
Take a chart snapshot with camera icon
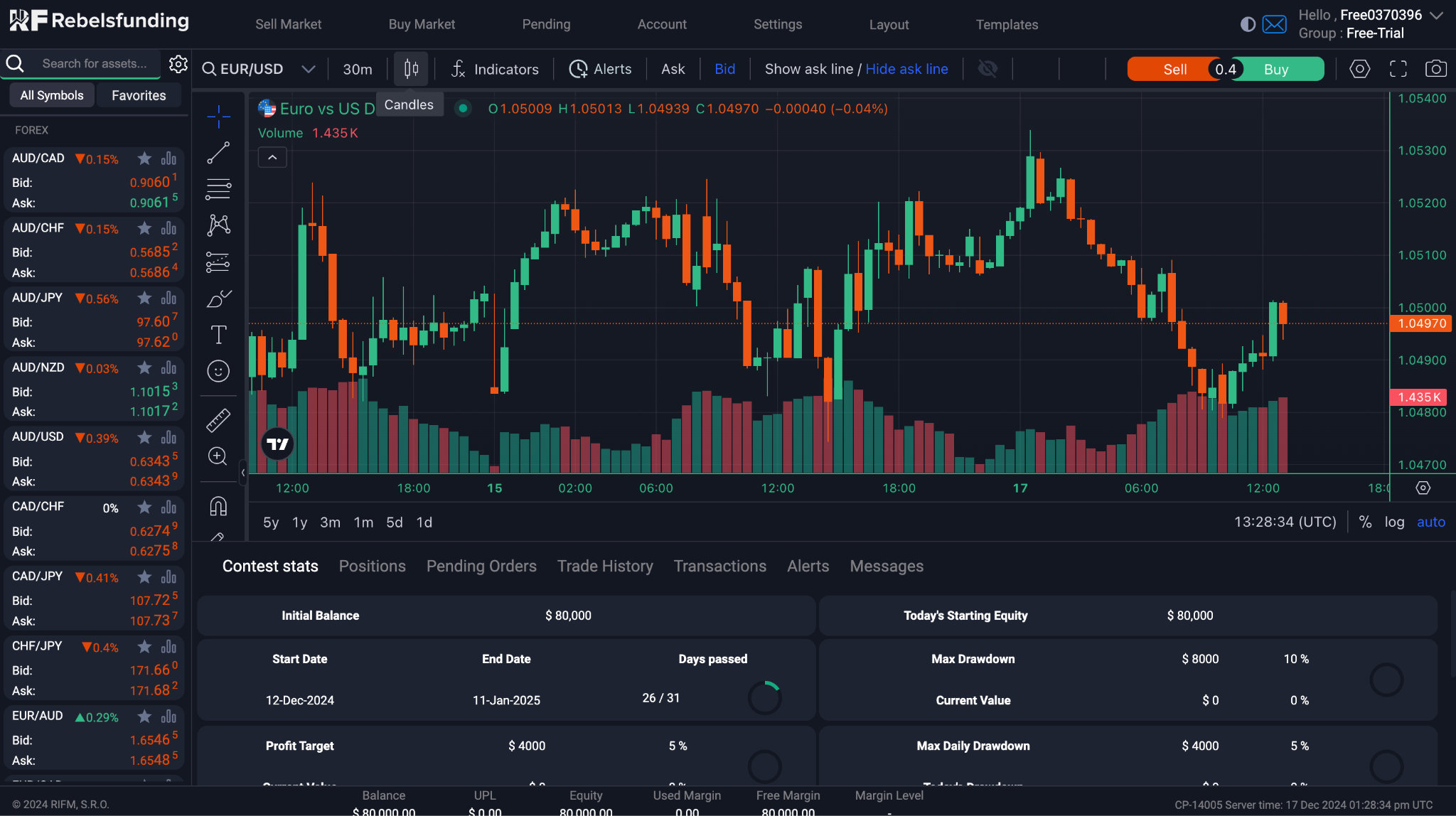pyautogui.click(x=1435, y=69)
